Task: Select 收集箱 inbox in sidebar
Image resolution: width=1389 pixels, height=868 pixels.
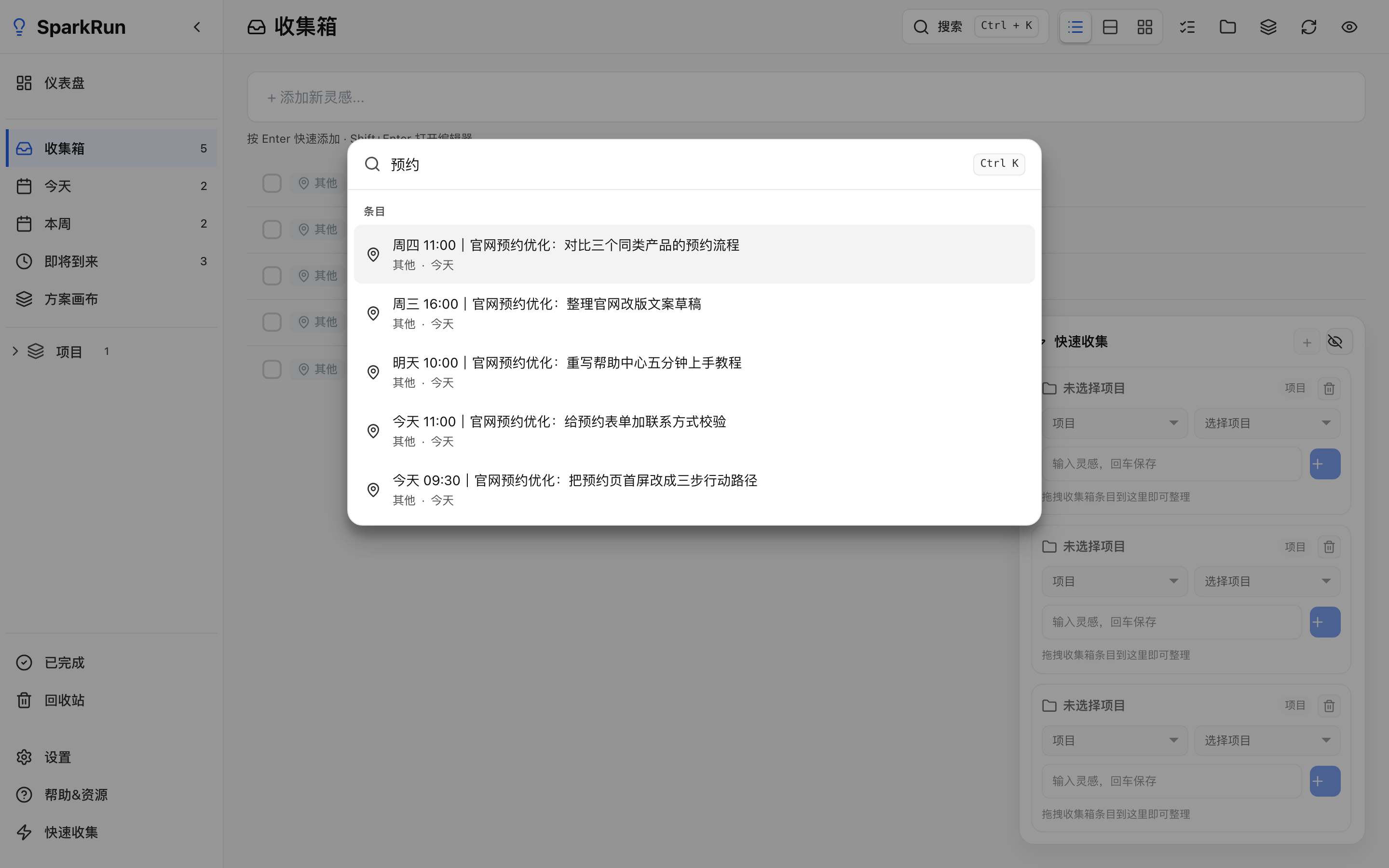Action: (111, 148)
